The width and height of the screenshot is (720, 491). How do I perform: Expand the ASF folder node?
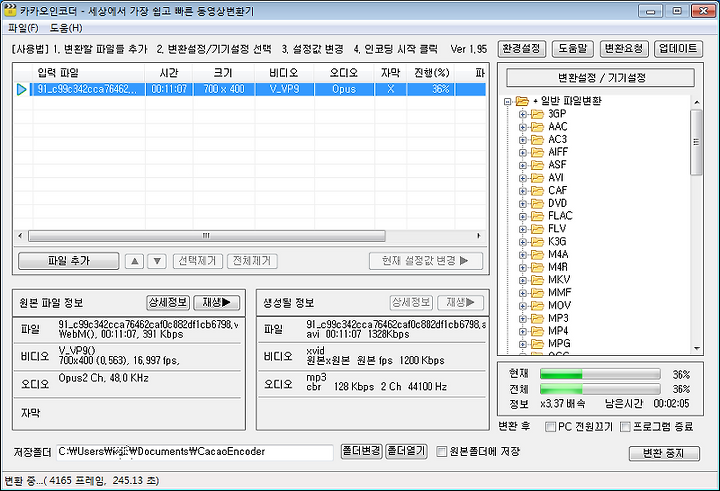[523, 165]
